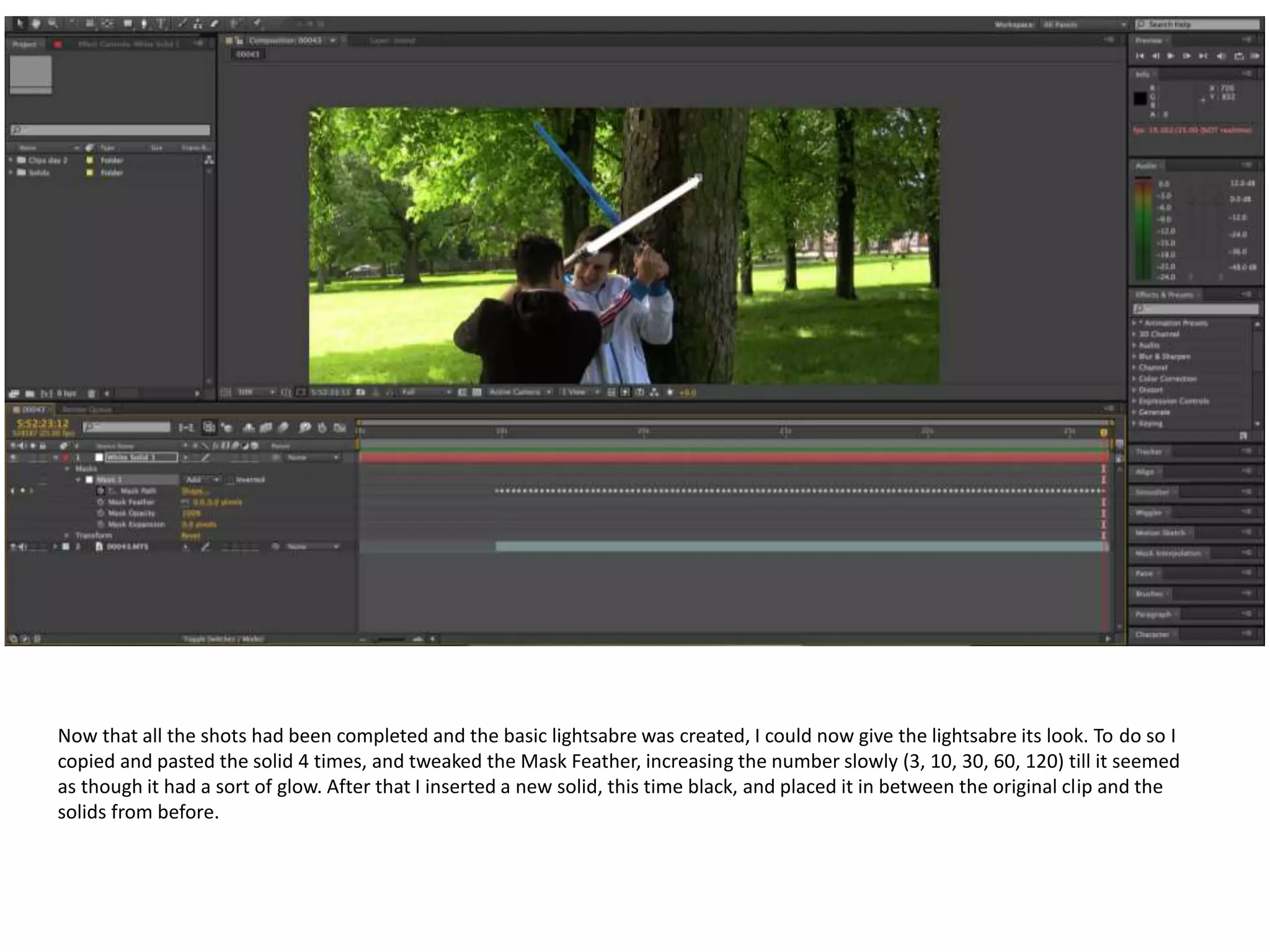The image size is (1270, 952).
Task: Open the Active Camera dropdown
Action: [520, 392]
